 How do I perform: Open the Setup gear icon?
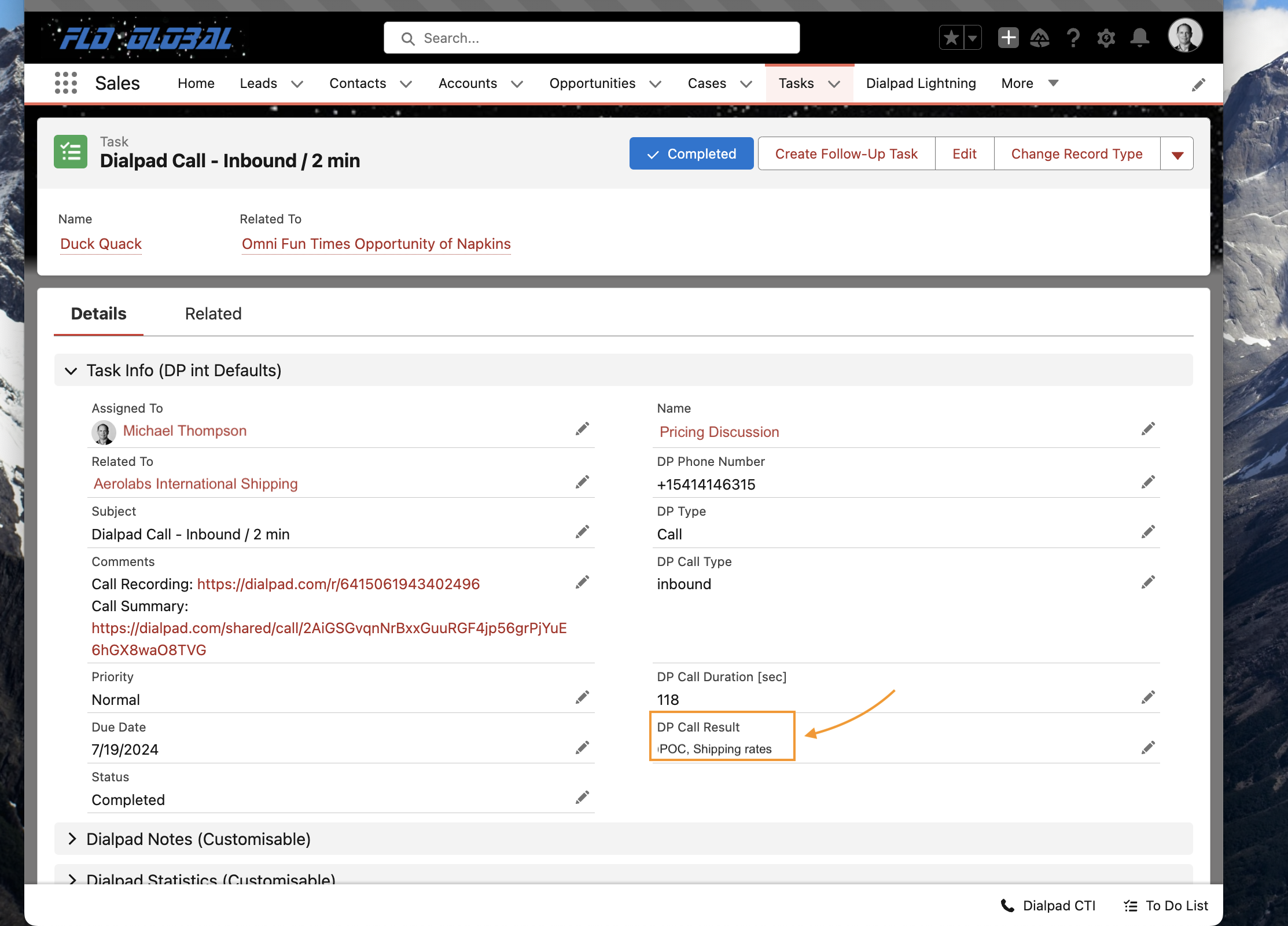point(1106,38)
